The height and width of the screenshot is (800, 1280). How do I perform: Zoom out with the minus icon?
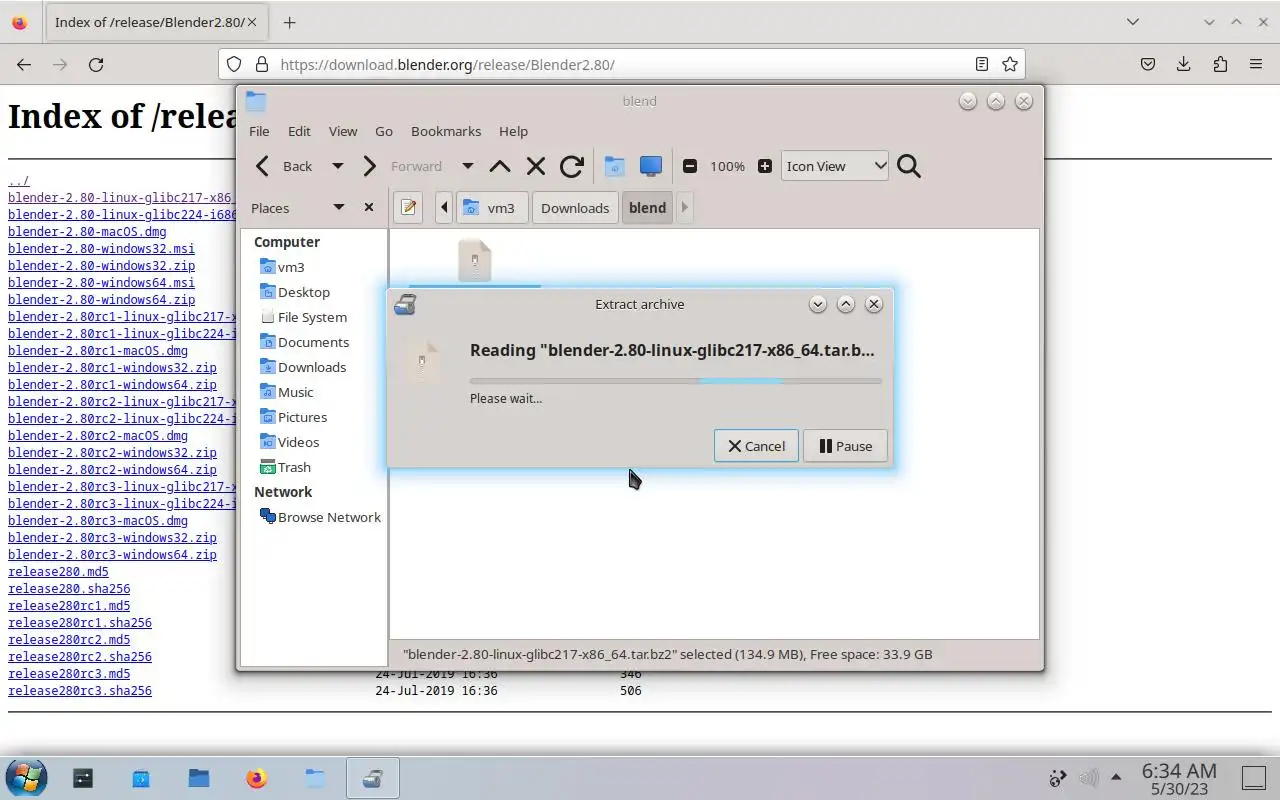pos(689,166)
